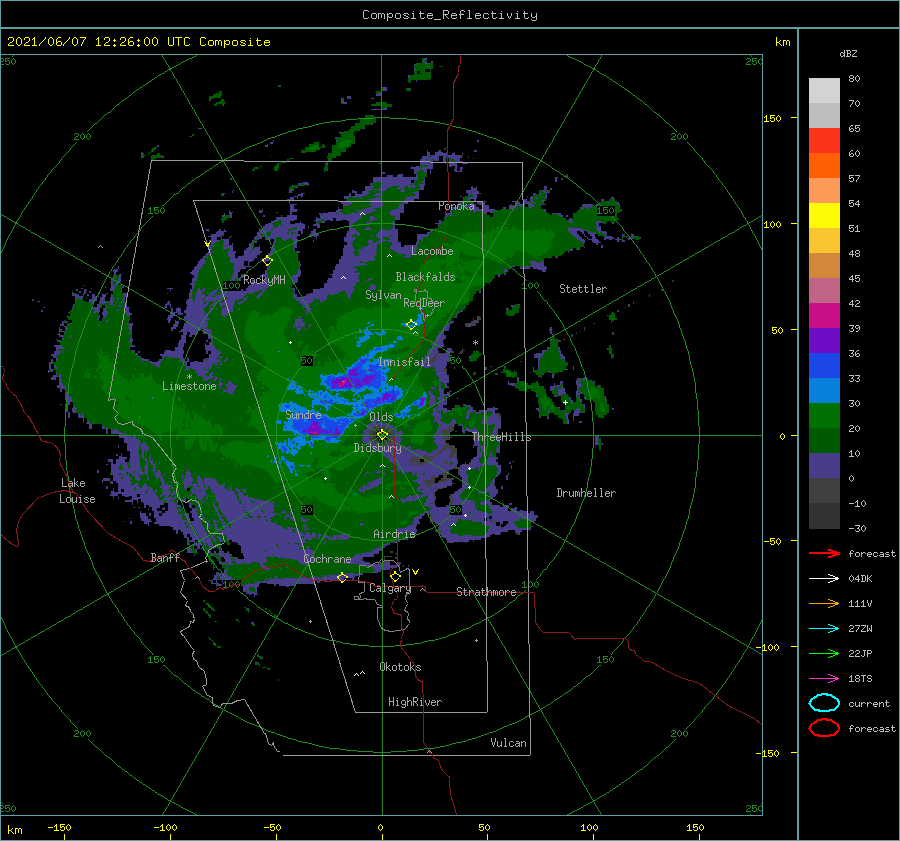Click the radar-center diamond above Didsbury
This screenshot has height=841, width=900.
click(x=382, y=435)
